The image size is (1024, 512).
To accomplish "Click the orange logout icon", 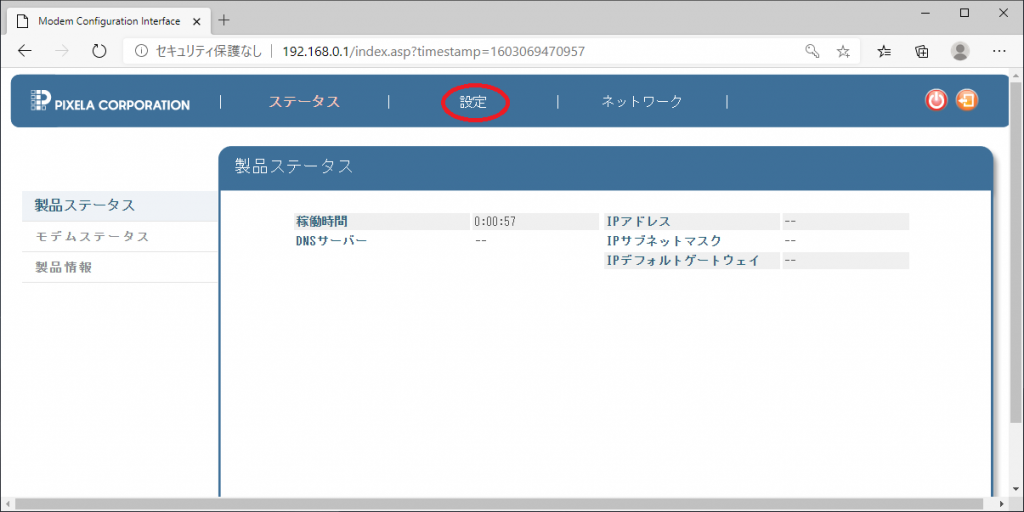I will (967, 100).
